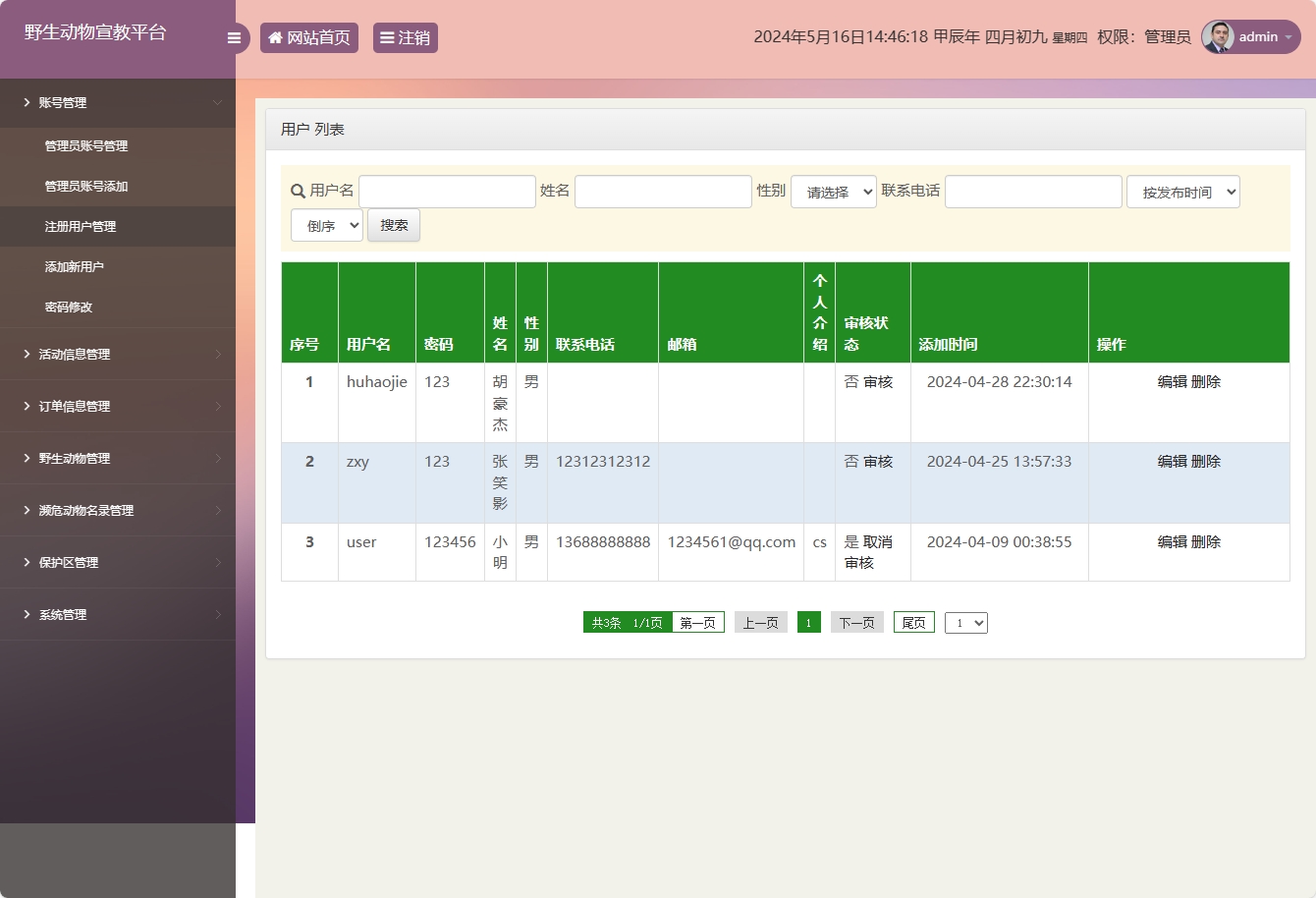
Task: Open the 性别 请选择 dropdown
Action: pyautogui.click(x=833, y=192)
